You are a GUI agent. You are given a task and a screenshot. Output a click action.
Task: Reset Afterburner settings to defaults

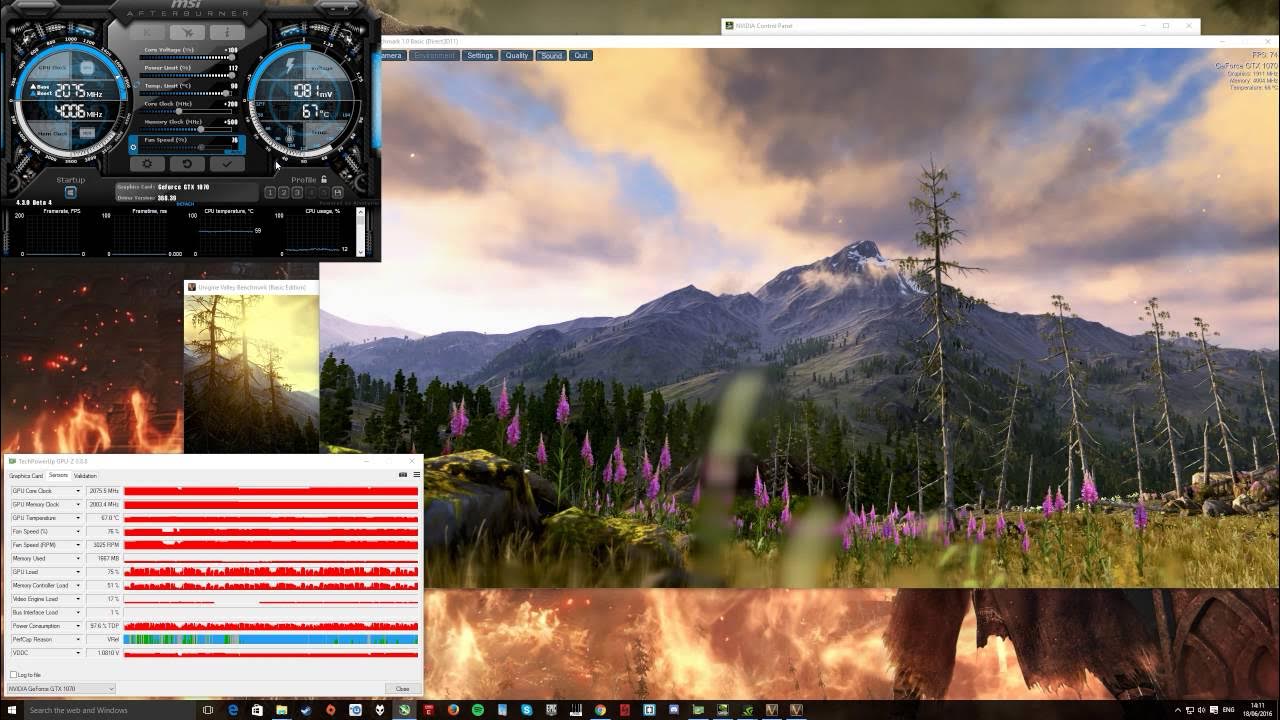pos(187,164)
